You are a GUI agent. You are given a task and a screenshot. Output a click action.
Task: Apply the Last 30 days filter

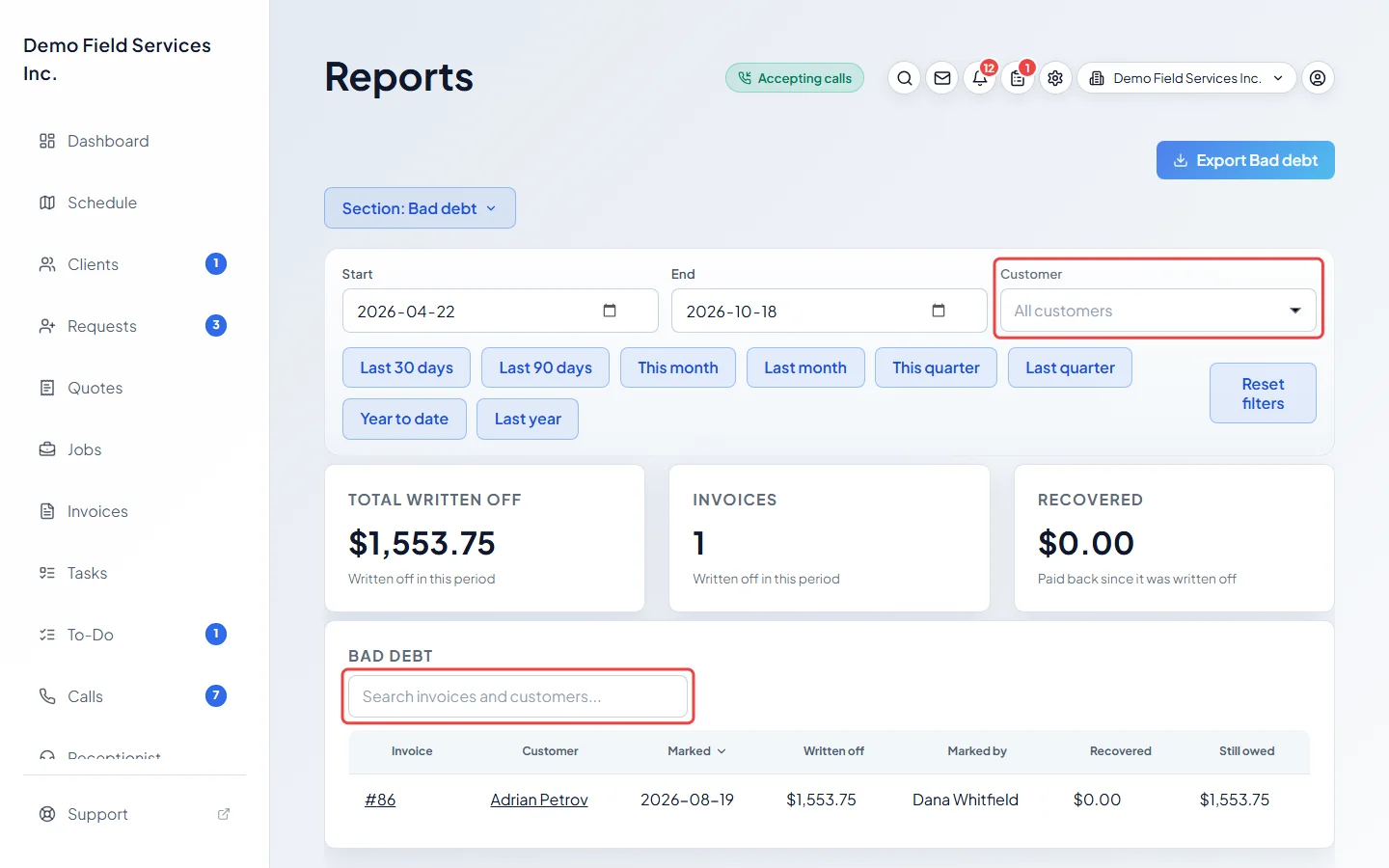click(x=406, y=367)
